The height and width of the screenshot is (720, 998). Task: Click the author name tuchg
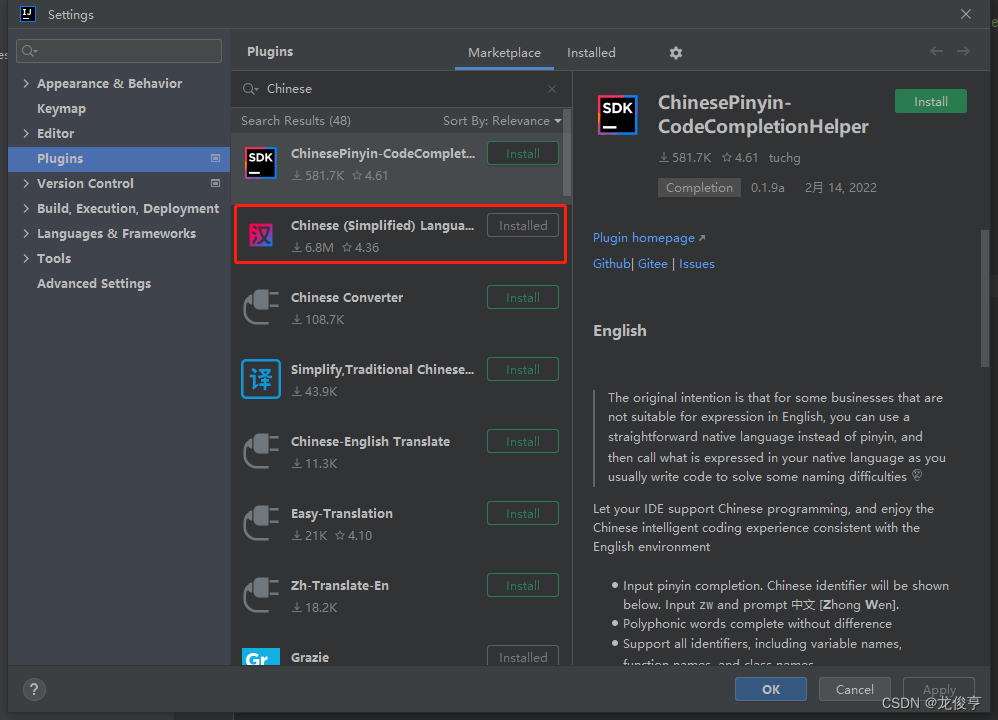coord(784,158)
